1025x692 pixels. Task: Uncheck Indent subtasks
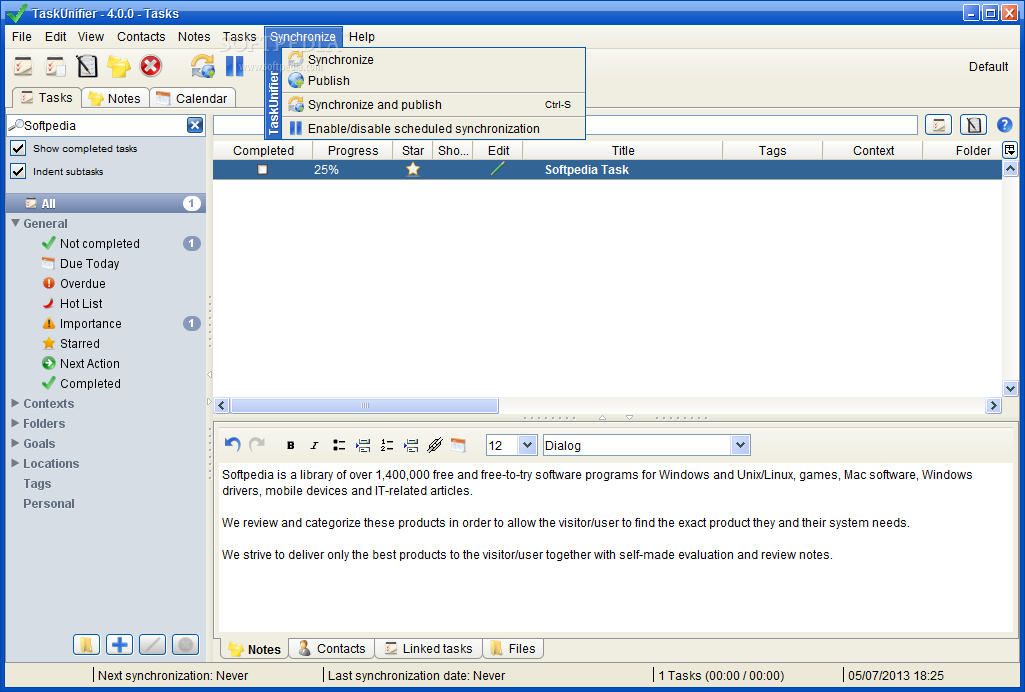(x=18, y=171)
